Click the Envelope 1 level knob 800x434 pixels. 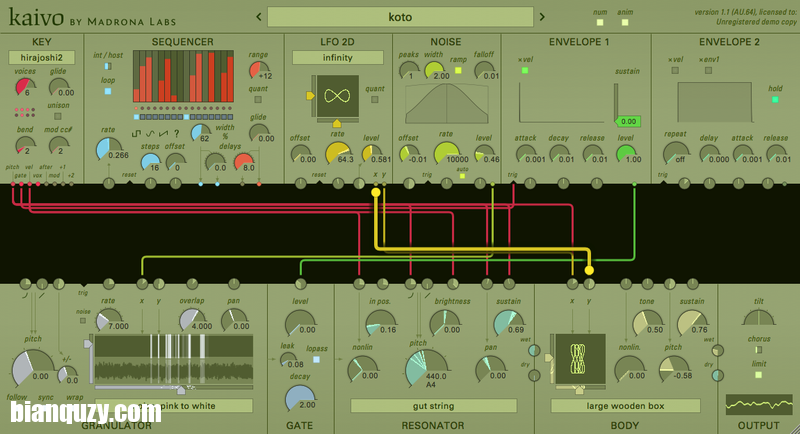626,154
